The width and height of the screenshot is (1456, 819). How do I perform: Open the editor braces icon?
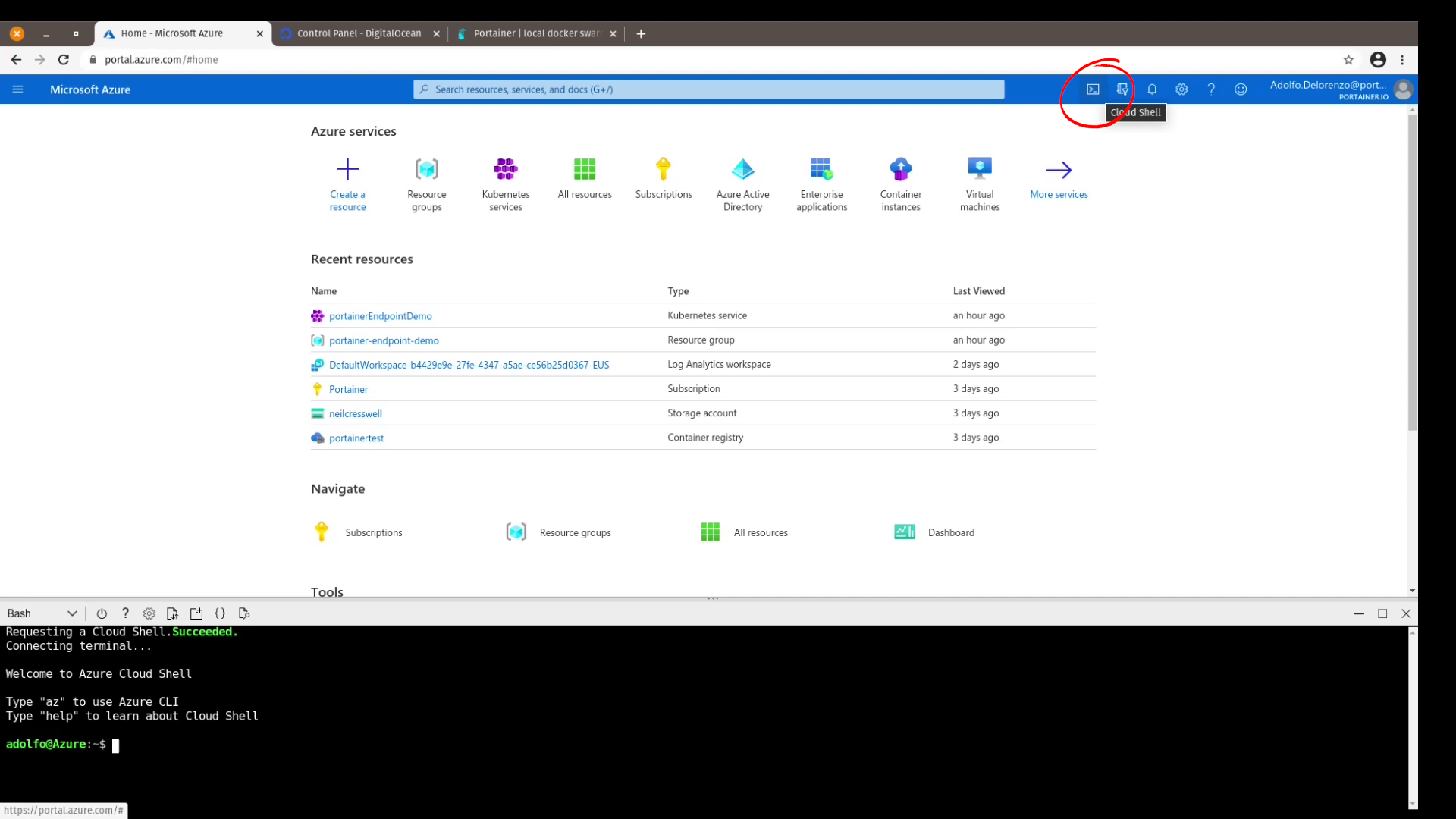click(x=220, y=613)
